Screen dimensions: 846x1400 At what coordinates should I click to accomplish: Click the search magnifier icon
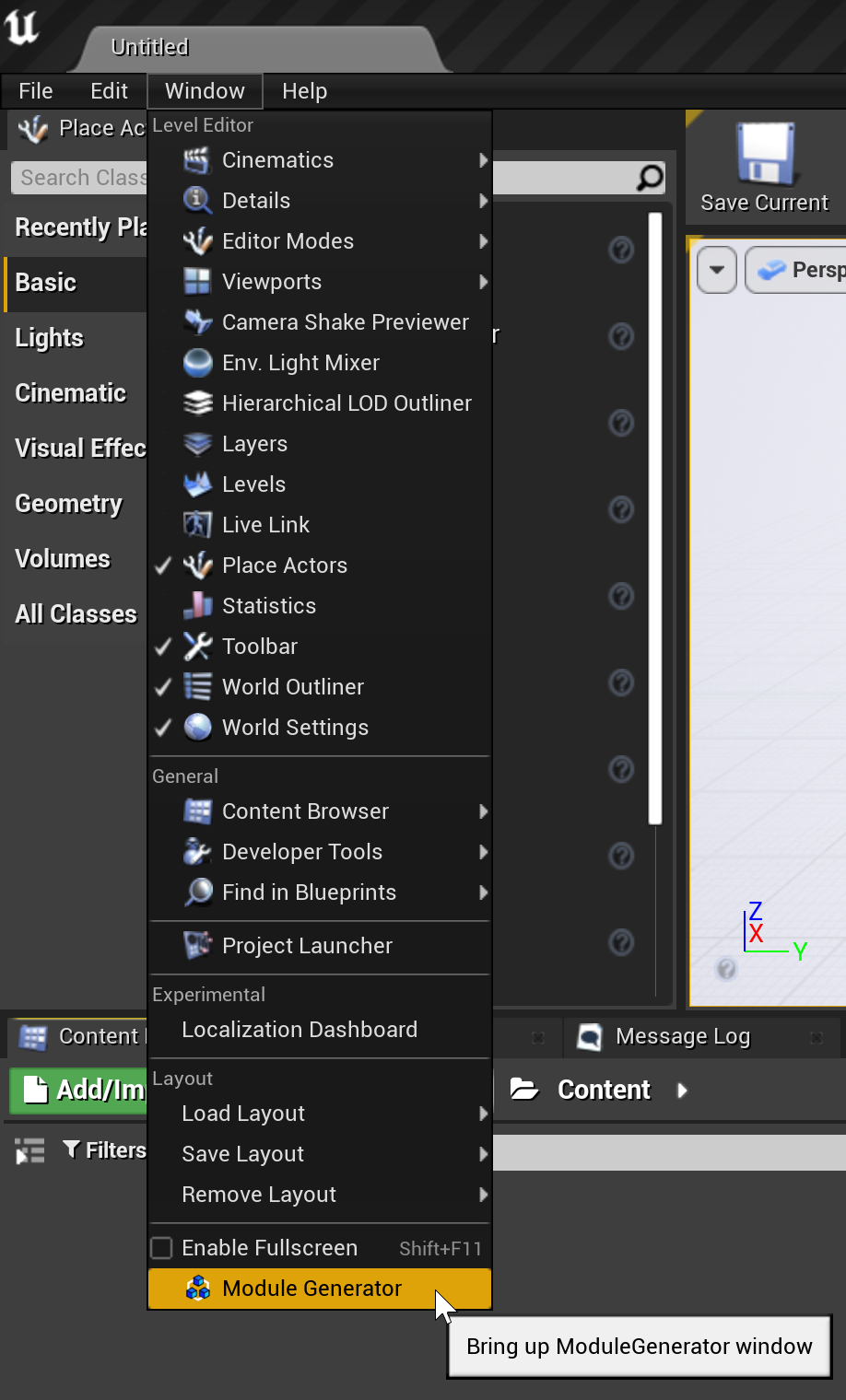(650, 177)
